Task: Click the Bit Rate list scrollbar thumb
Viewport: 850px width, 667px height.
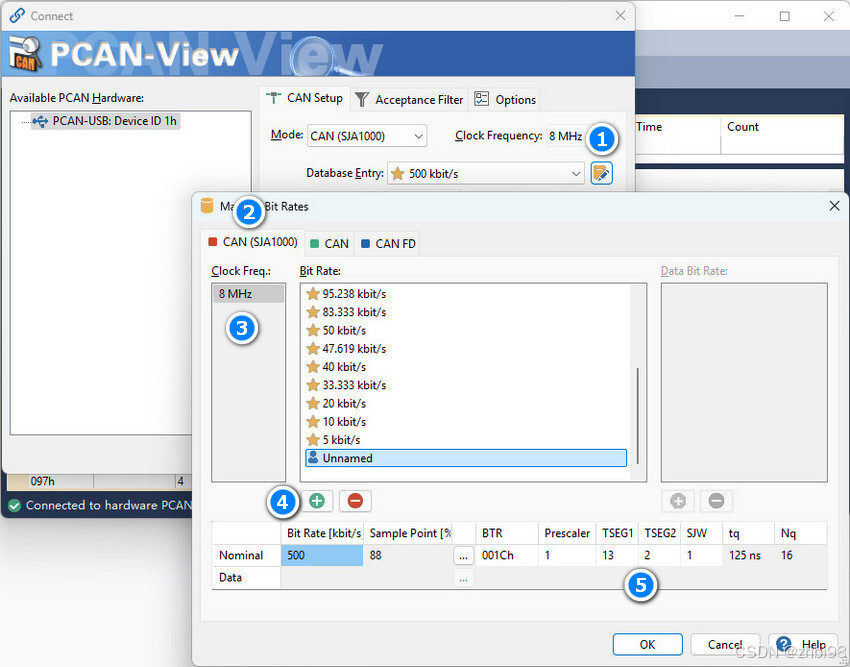Action: tap(638, 416)
